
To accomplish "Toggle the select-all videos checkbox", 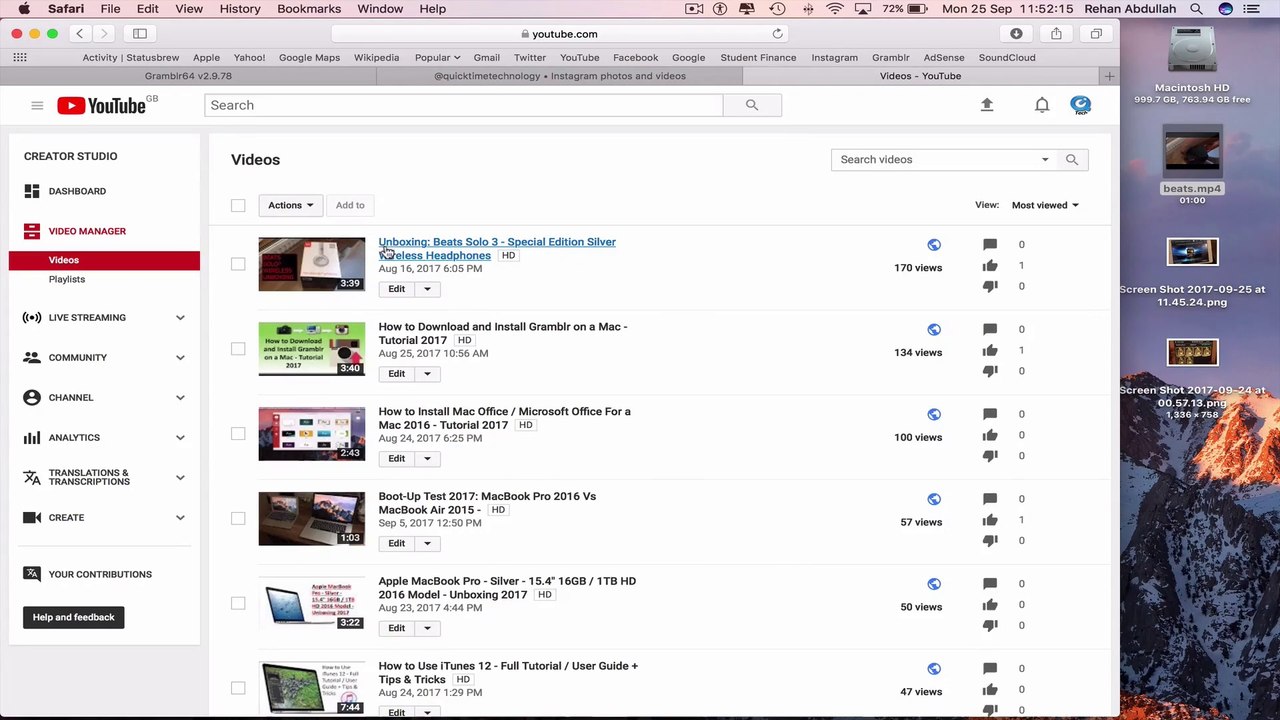I will pyautogui.click(x=238, y=206).
